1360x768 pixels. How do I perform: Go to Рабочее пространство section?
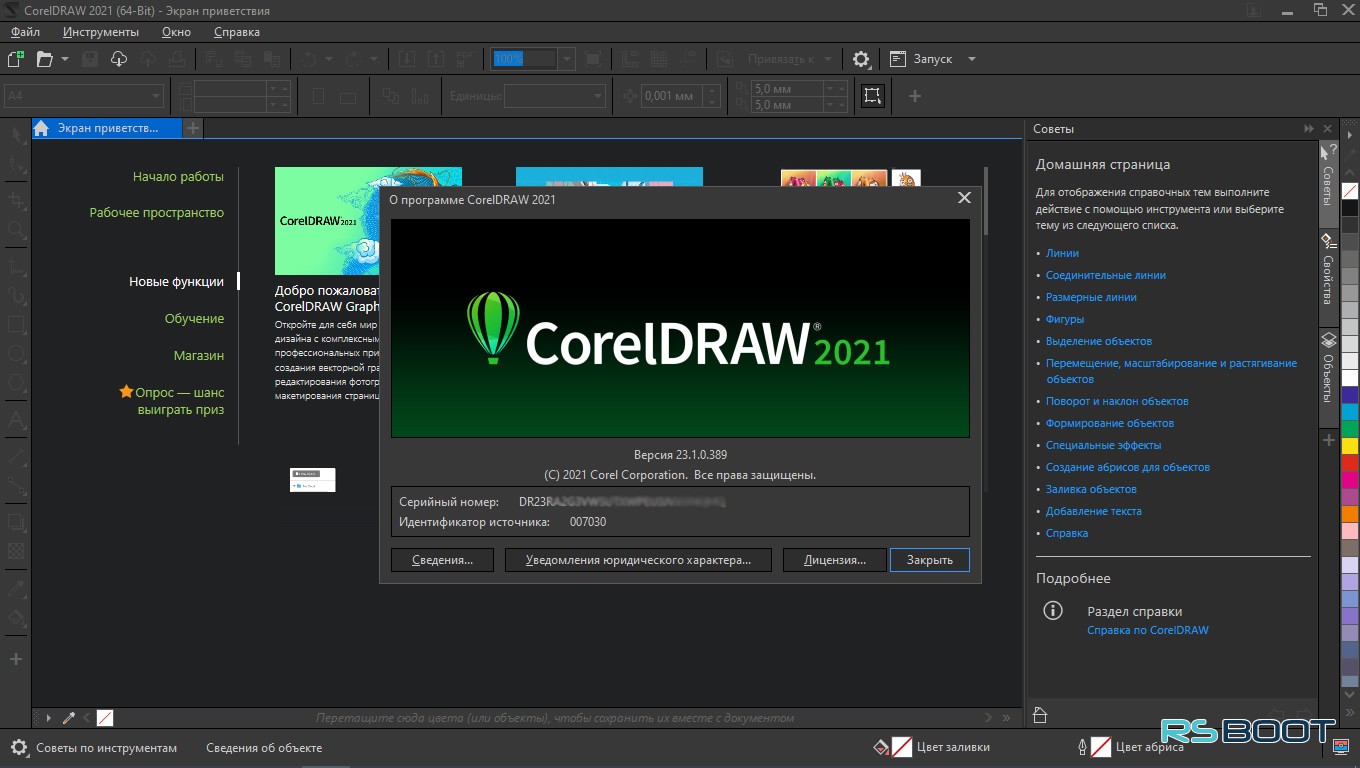(157, 212)
